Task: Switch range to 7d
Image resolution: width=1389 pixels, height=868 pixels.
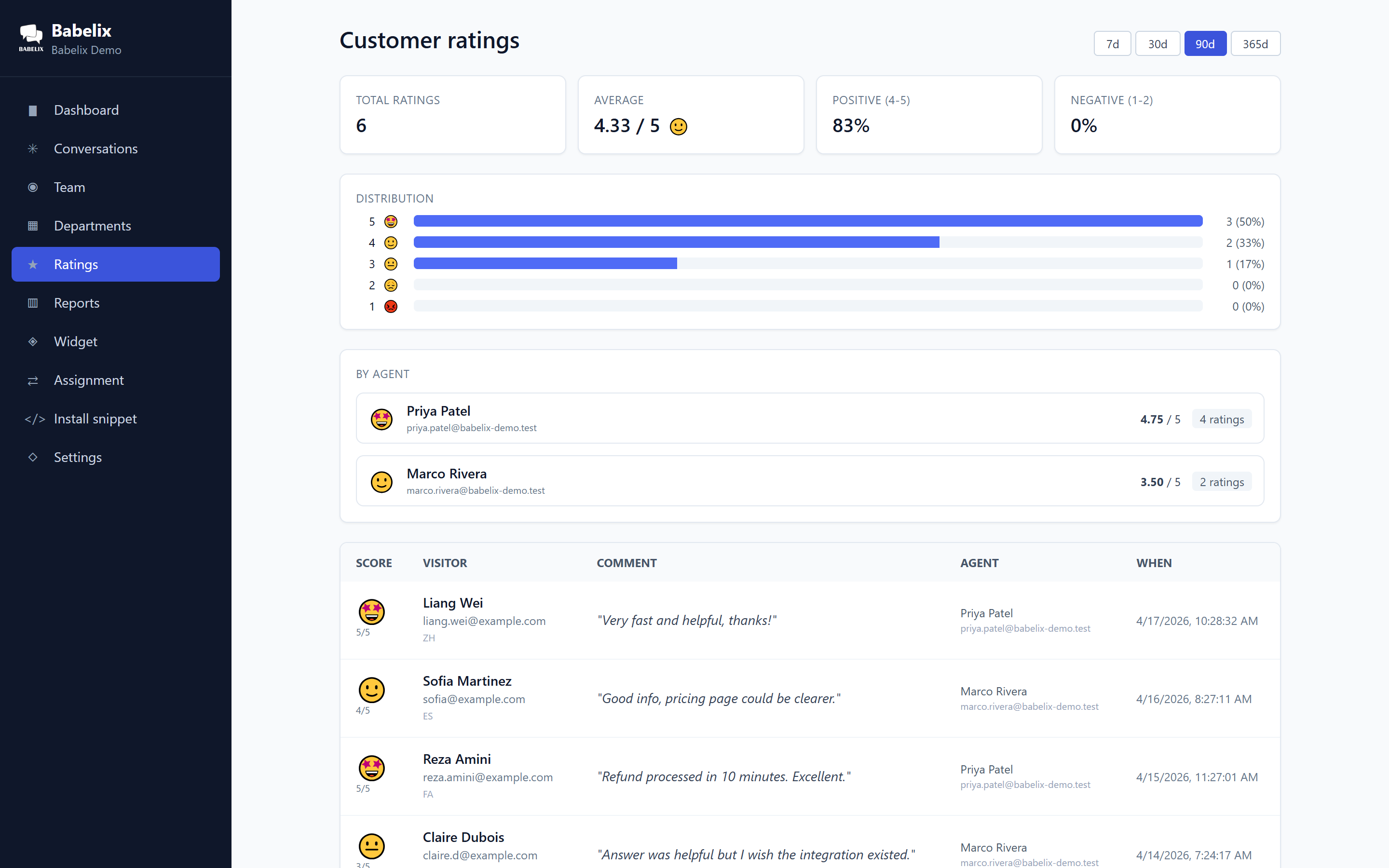Action: coord(1112,43)
